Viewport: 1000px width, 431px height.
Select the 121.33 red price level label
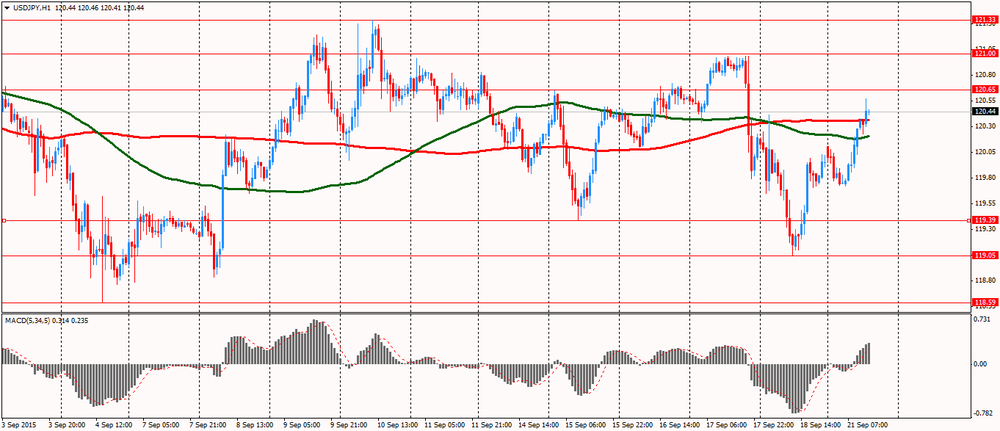[985, 20]
